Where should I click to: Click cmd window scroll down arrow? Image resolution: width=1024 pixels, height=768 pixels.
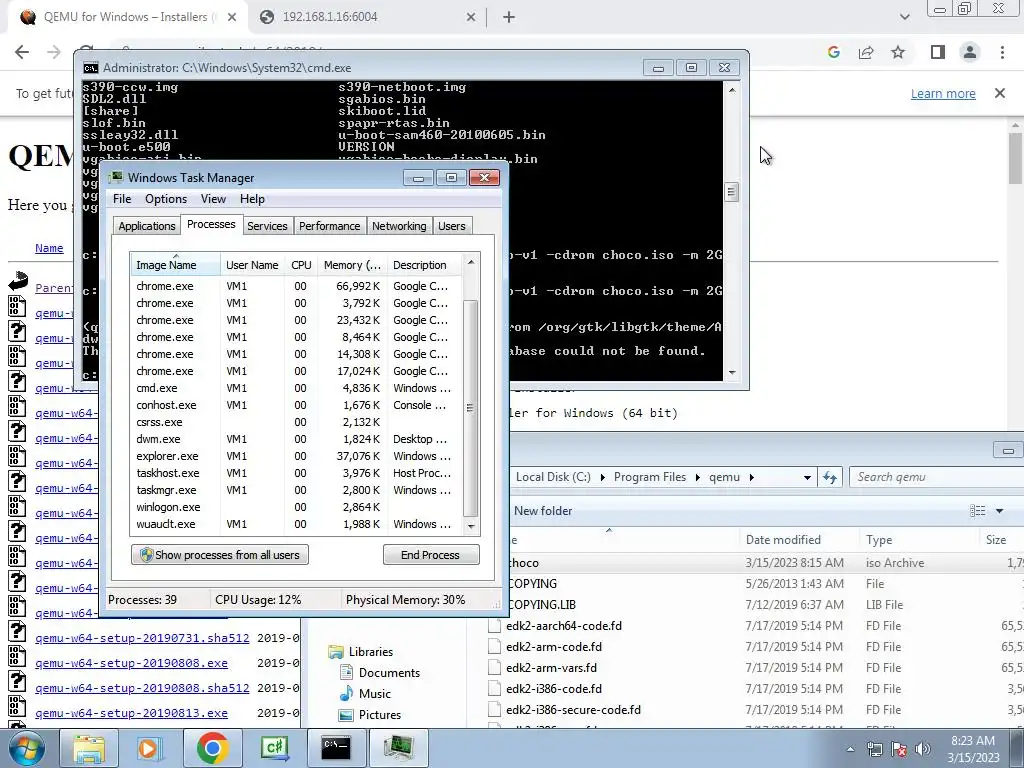732,372
